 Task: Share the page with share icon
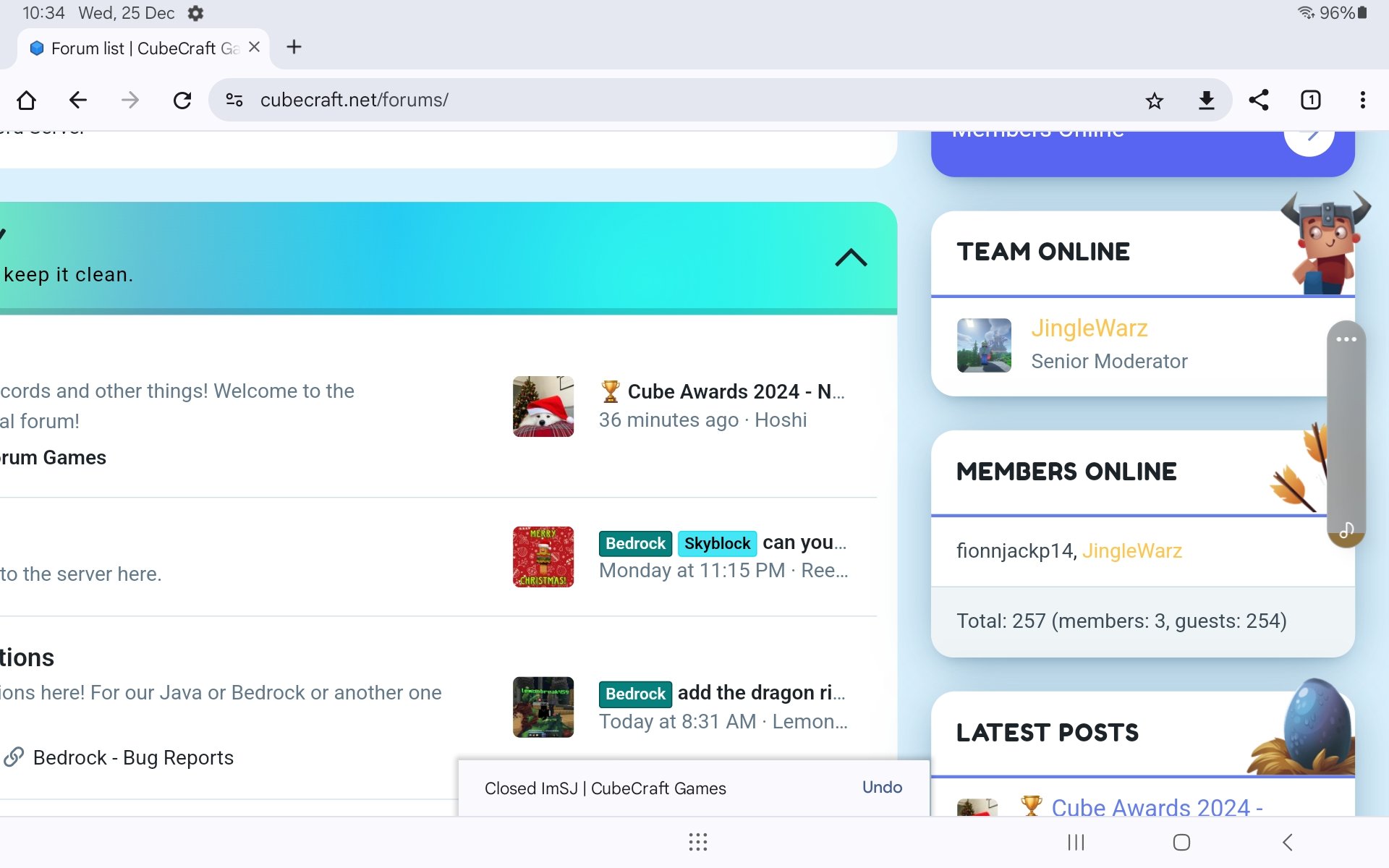pos(1259,100)
